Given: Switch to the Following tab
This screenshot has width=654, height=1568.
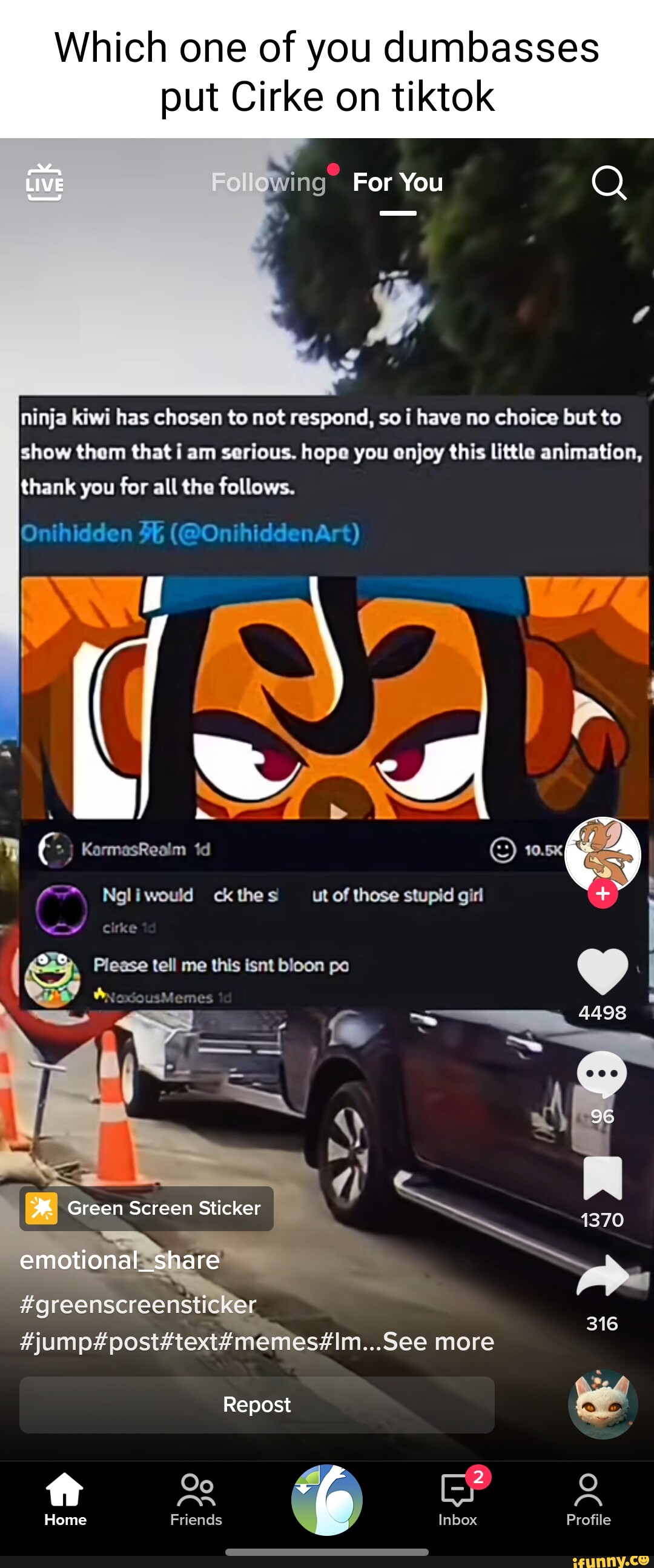Looking at the screenshot, I should pos(268,182).
